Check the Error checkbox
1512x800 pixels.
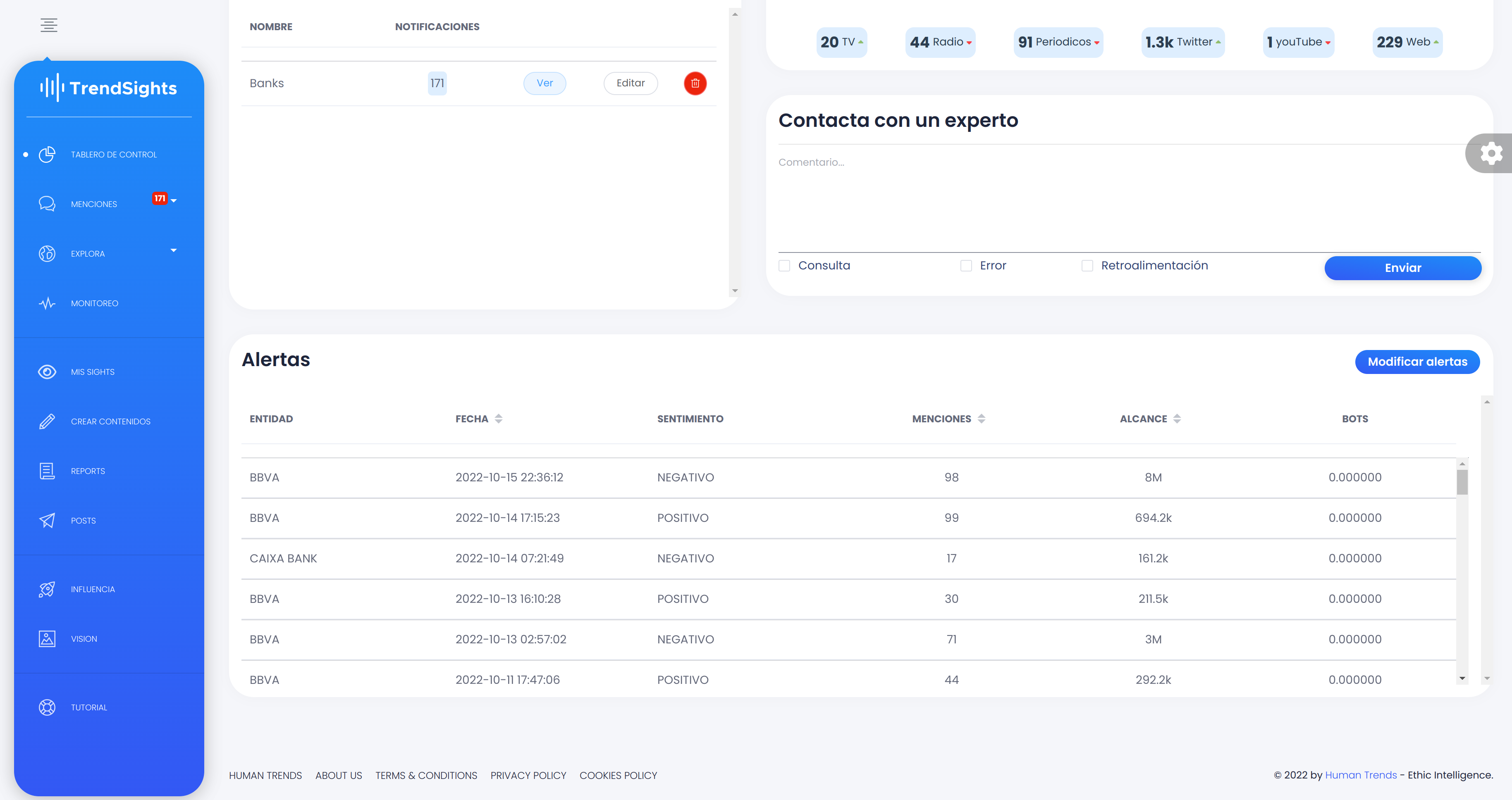(x=966, y=266)
